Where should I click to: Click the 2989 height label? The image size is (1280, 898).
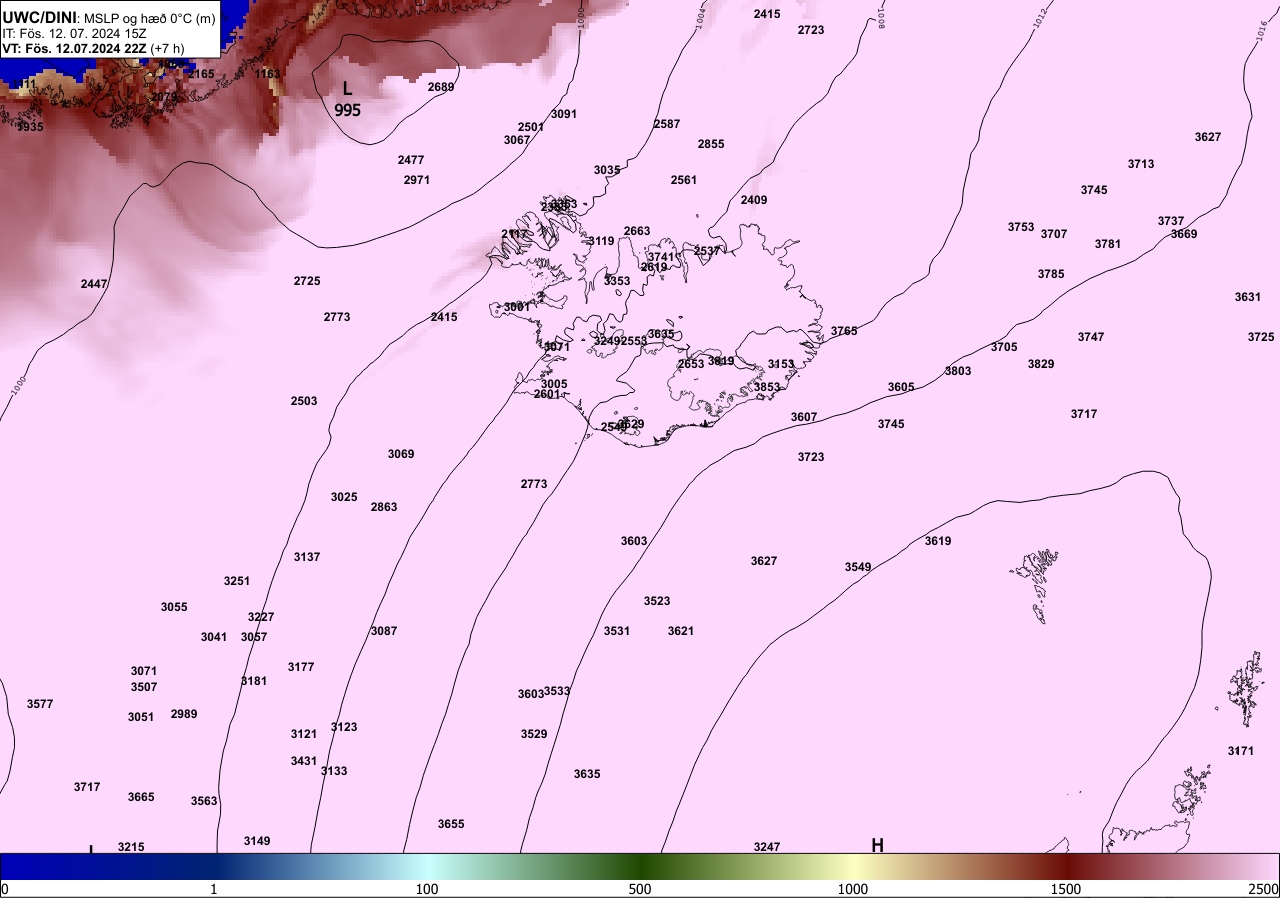click(x=184, y=714)
